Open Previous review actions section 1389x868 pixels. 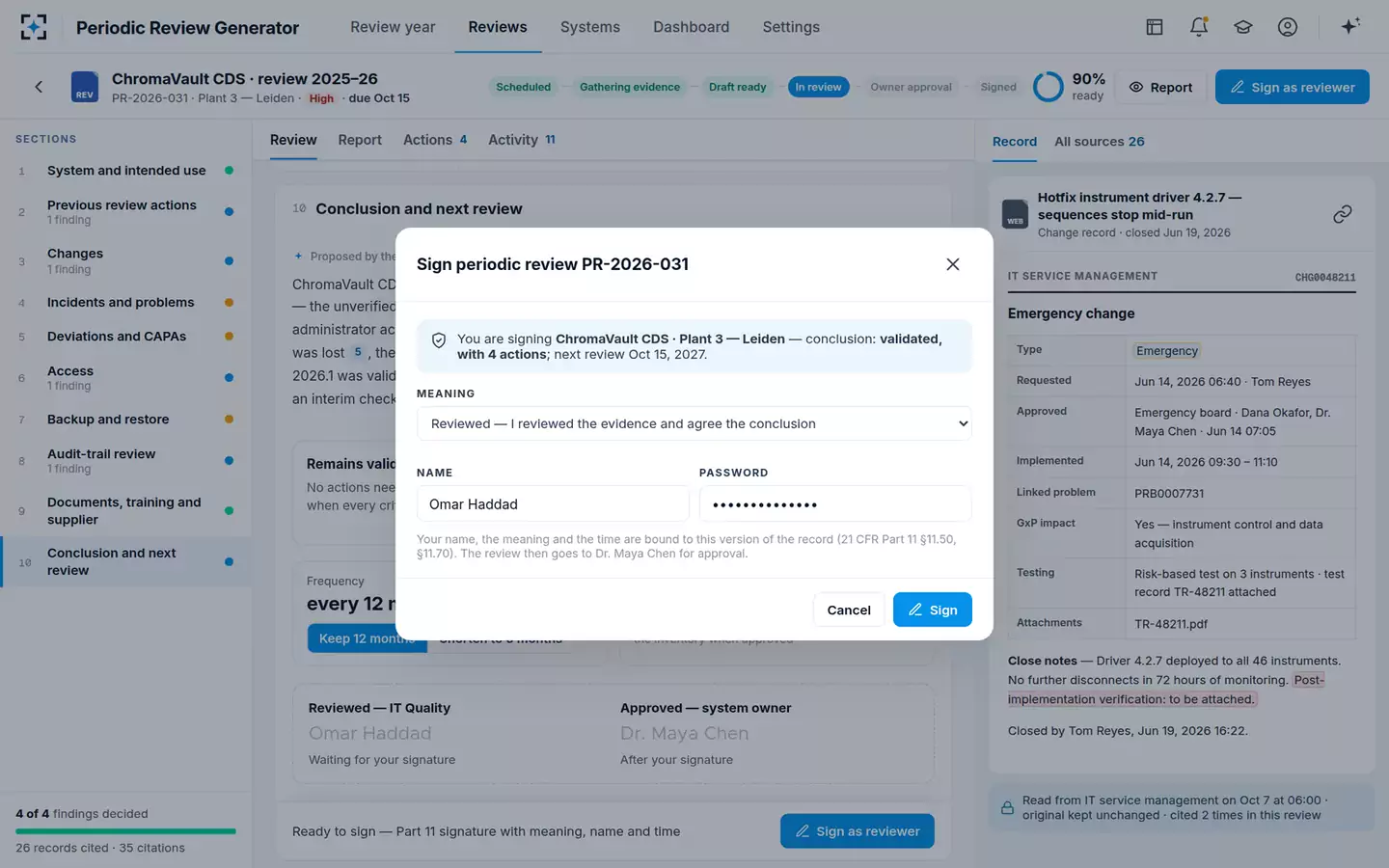[125, 212]
